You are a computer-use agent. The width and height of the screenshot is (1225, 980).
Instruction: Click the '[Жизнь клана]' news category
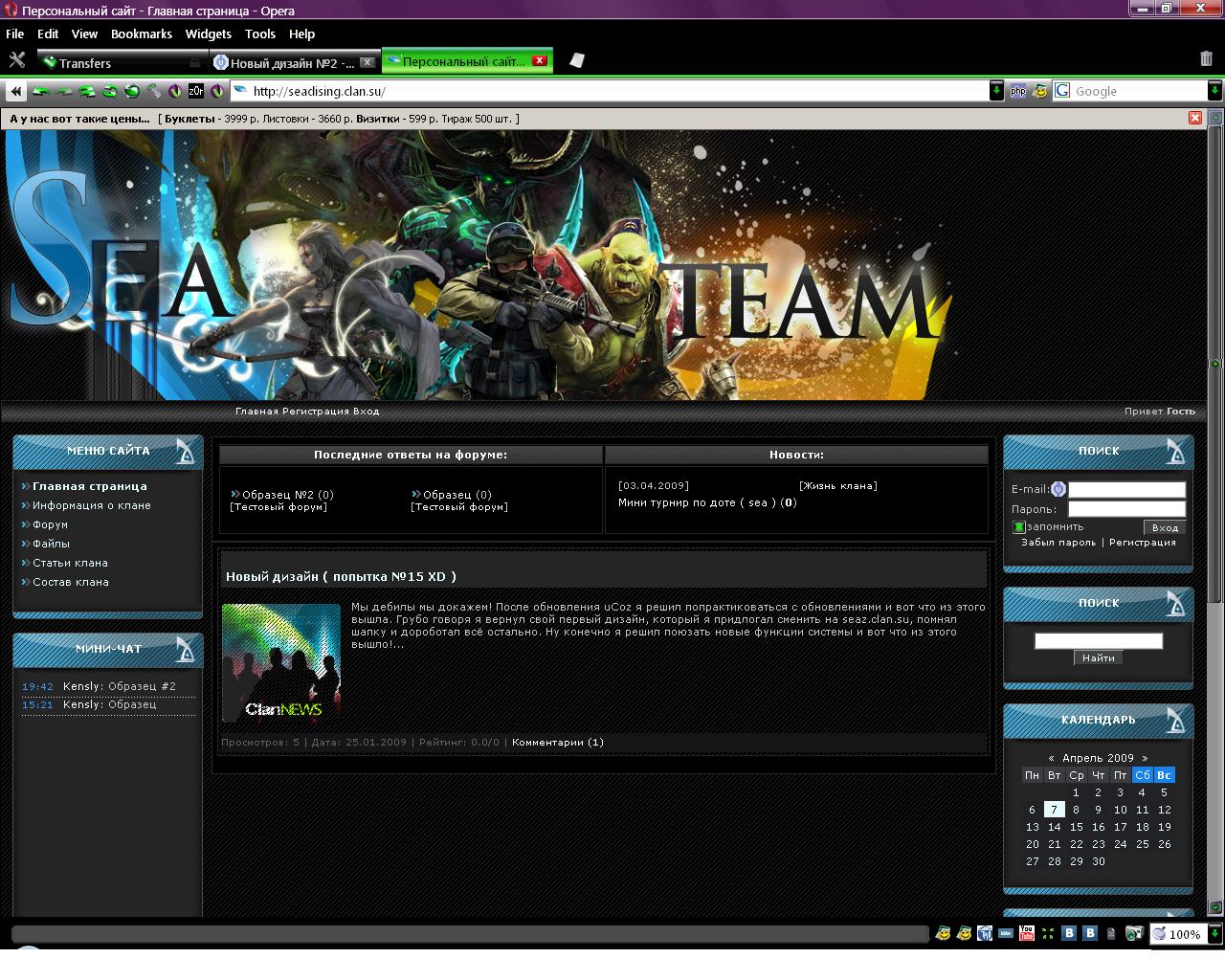point(838,486)
